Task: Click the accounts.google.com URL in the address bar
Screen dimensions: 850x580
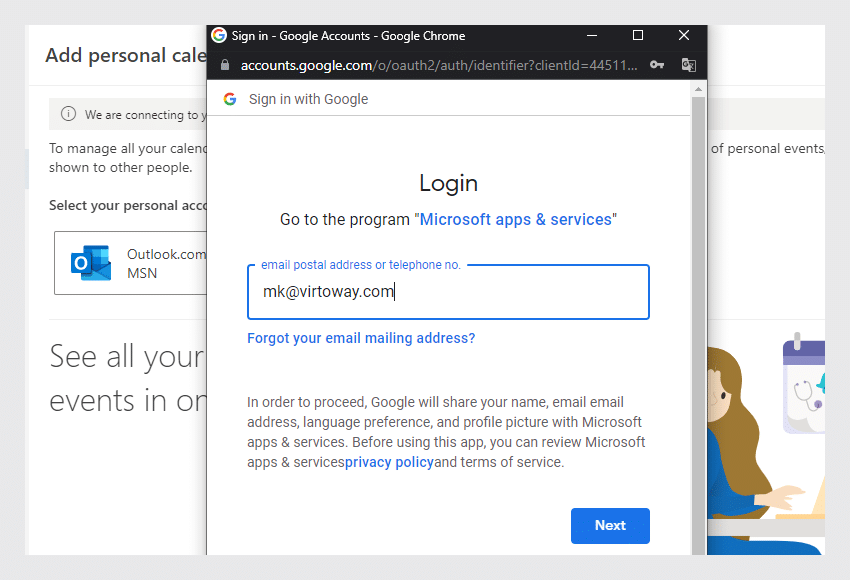Action: tap(439, 66)
